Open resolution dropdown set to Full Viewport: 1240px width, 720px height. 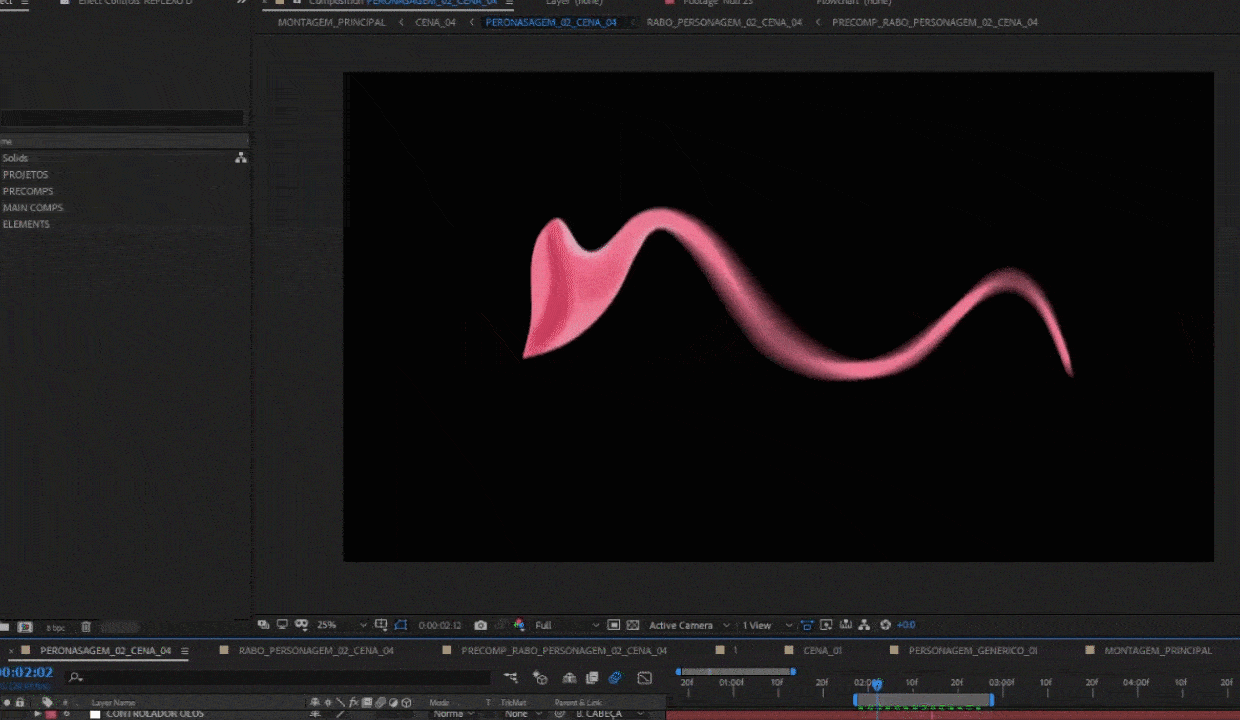click(567, 625)
